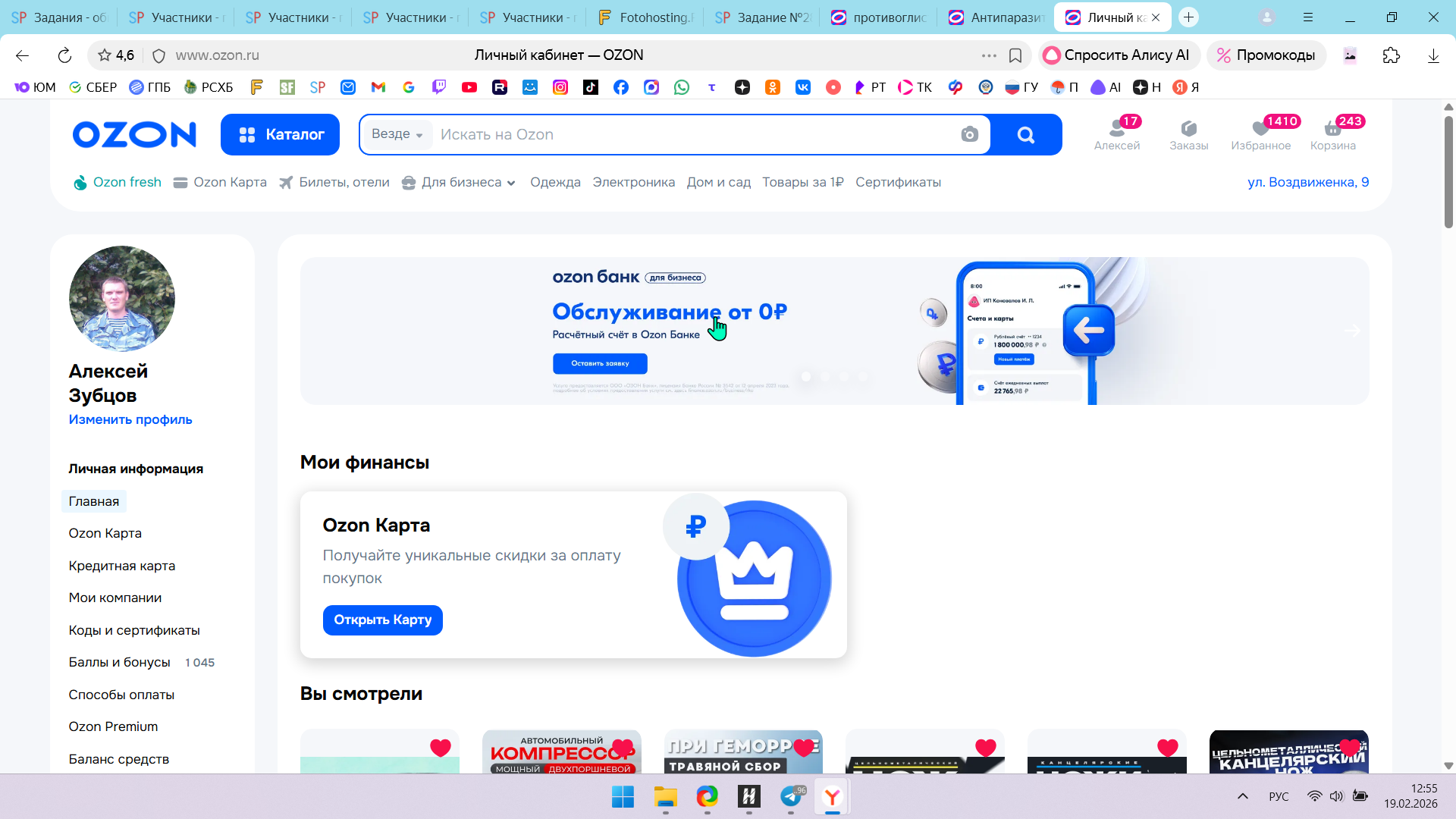Select Баллы и бонусы in the sidebar
Screen dimensions: 1456x819
(119, 662)
